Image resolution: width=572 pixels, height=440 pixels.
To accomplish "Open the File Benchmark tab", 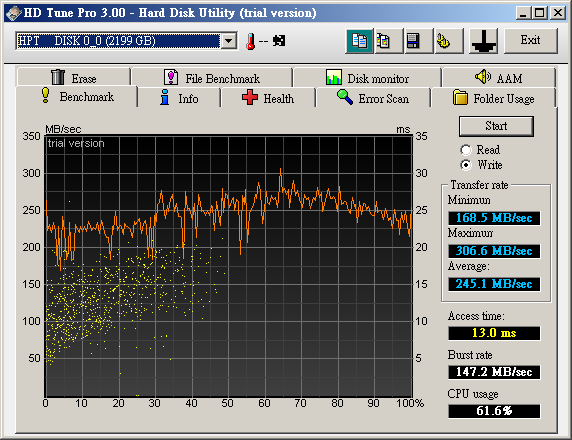I will pos(212,78).
